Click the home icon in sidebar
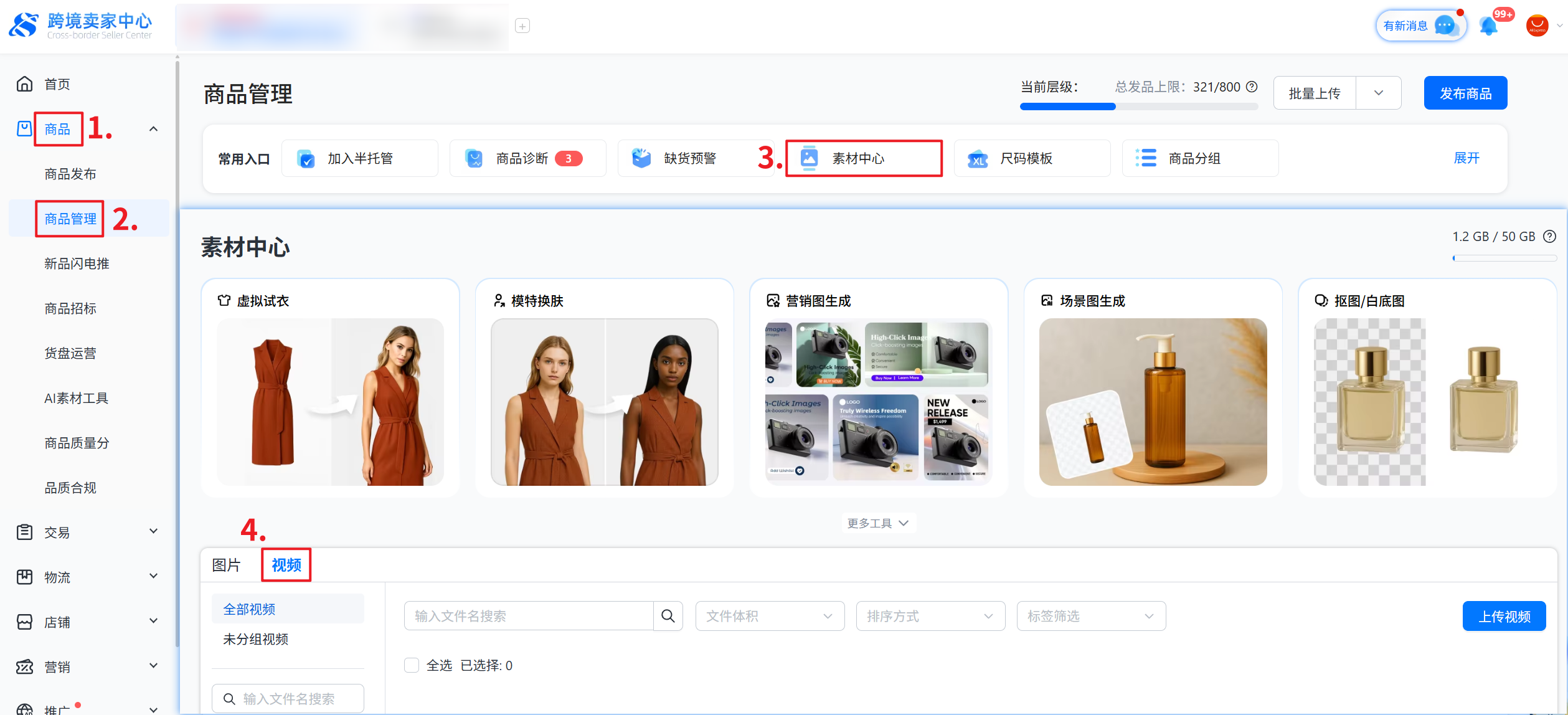 click(x=24, y=84)
